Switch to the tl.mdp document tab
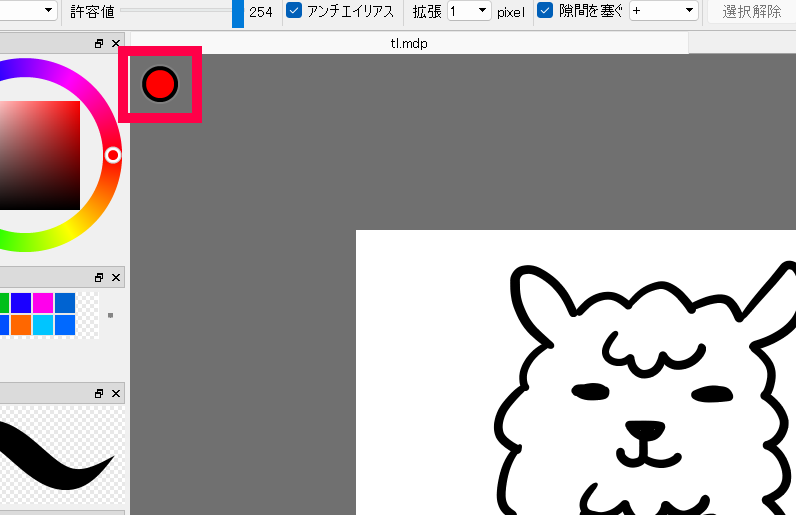 [409, 44]
